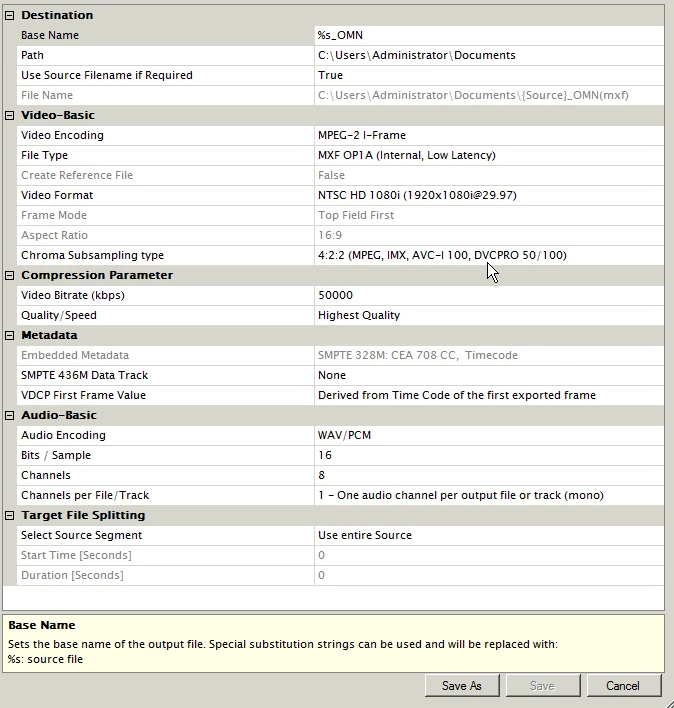Cancel the settings dialog
Screen dimensions: 674x708
(x=623, y=685)
